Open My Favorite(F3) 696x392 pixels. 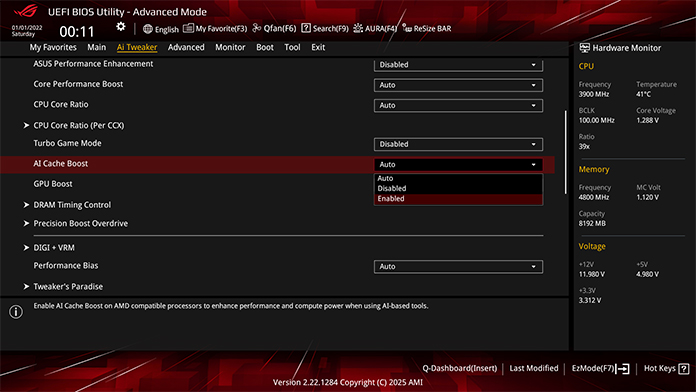click(x=221, y=28)
